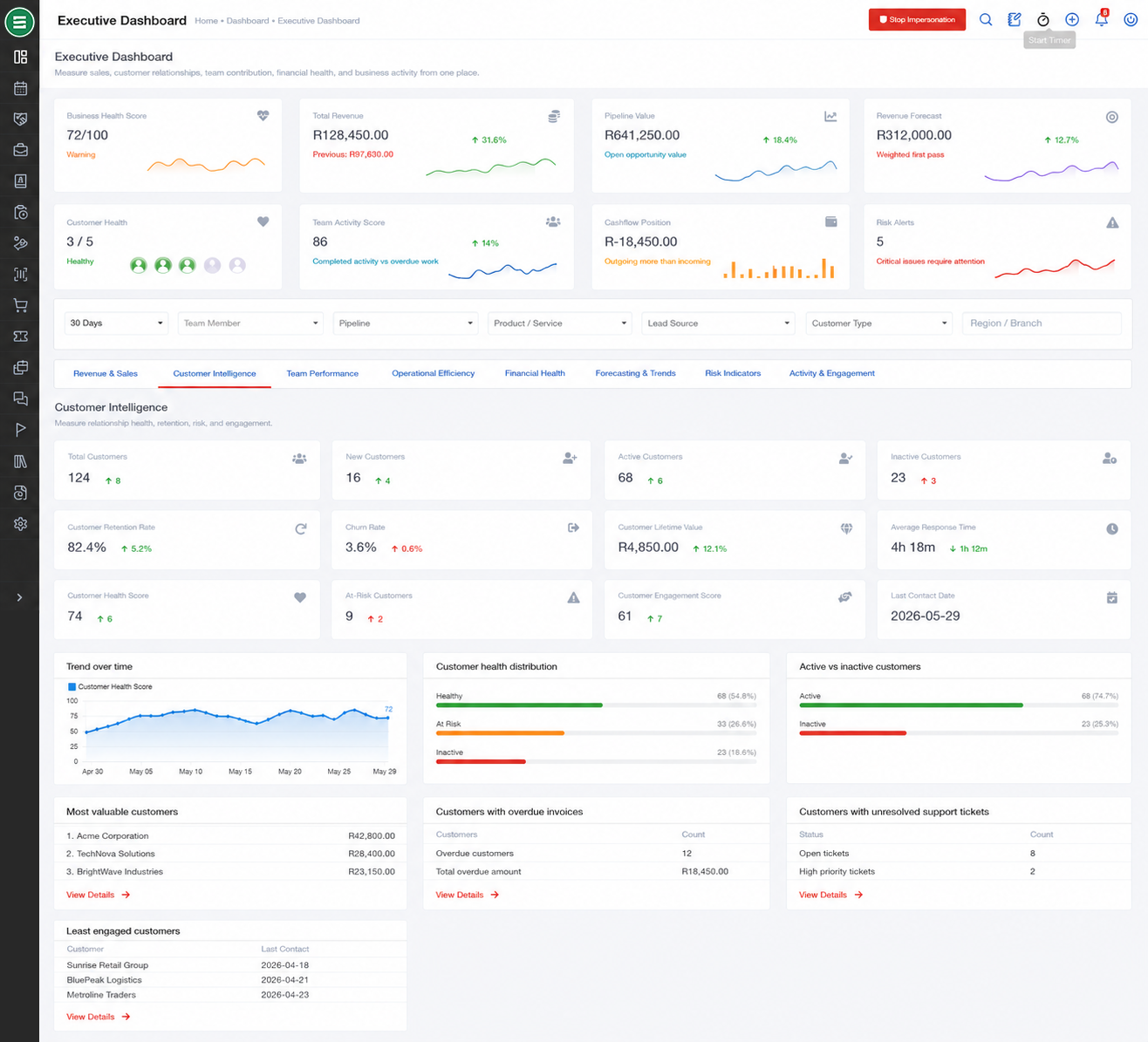Click the Cashflow Position wallet icon

[x=831, y=222]
